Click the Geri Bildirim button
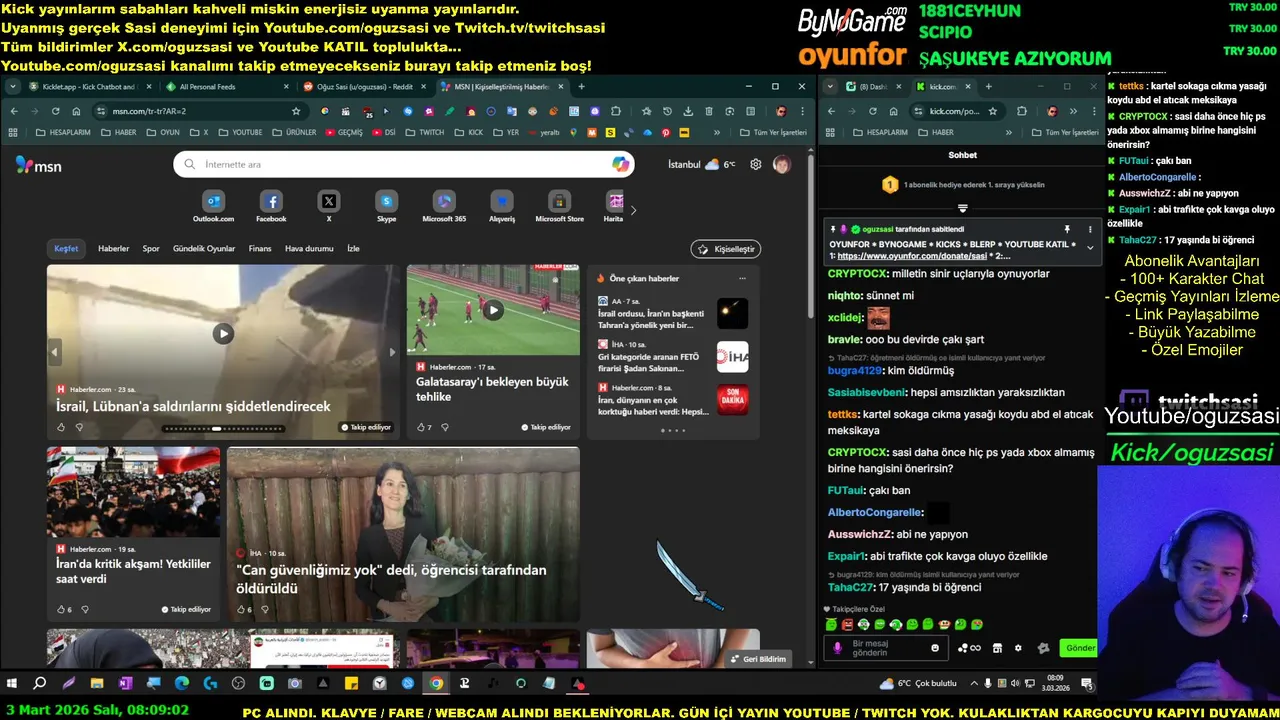 759,659
